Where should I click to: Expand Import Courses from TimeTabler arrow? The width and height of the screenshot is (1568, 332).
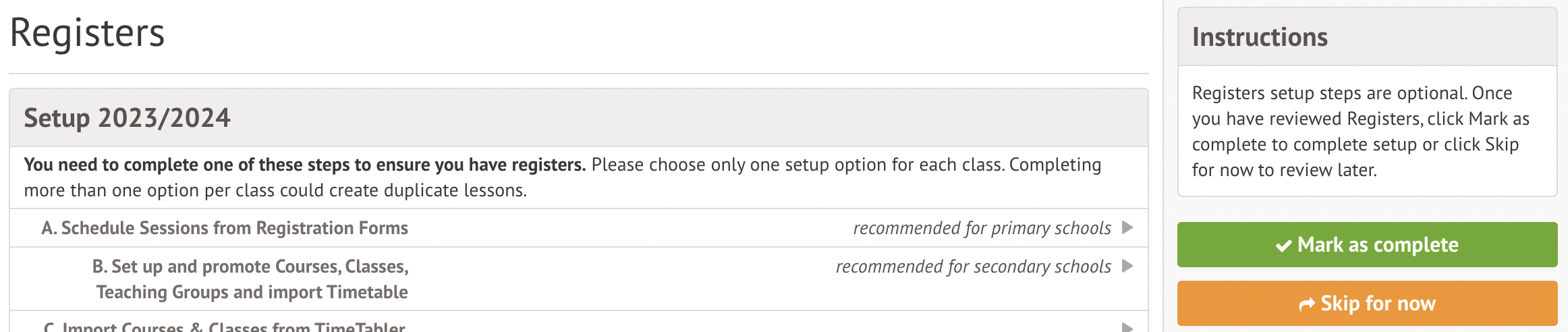click(1127, 327)
